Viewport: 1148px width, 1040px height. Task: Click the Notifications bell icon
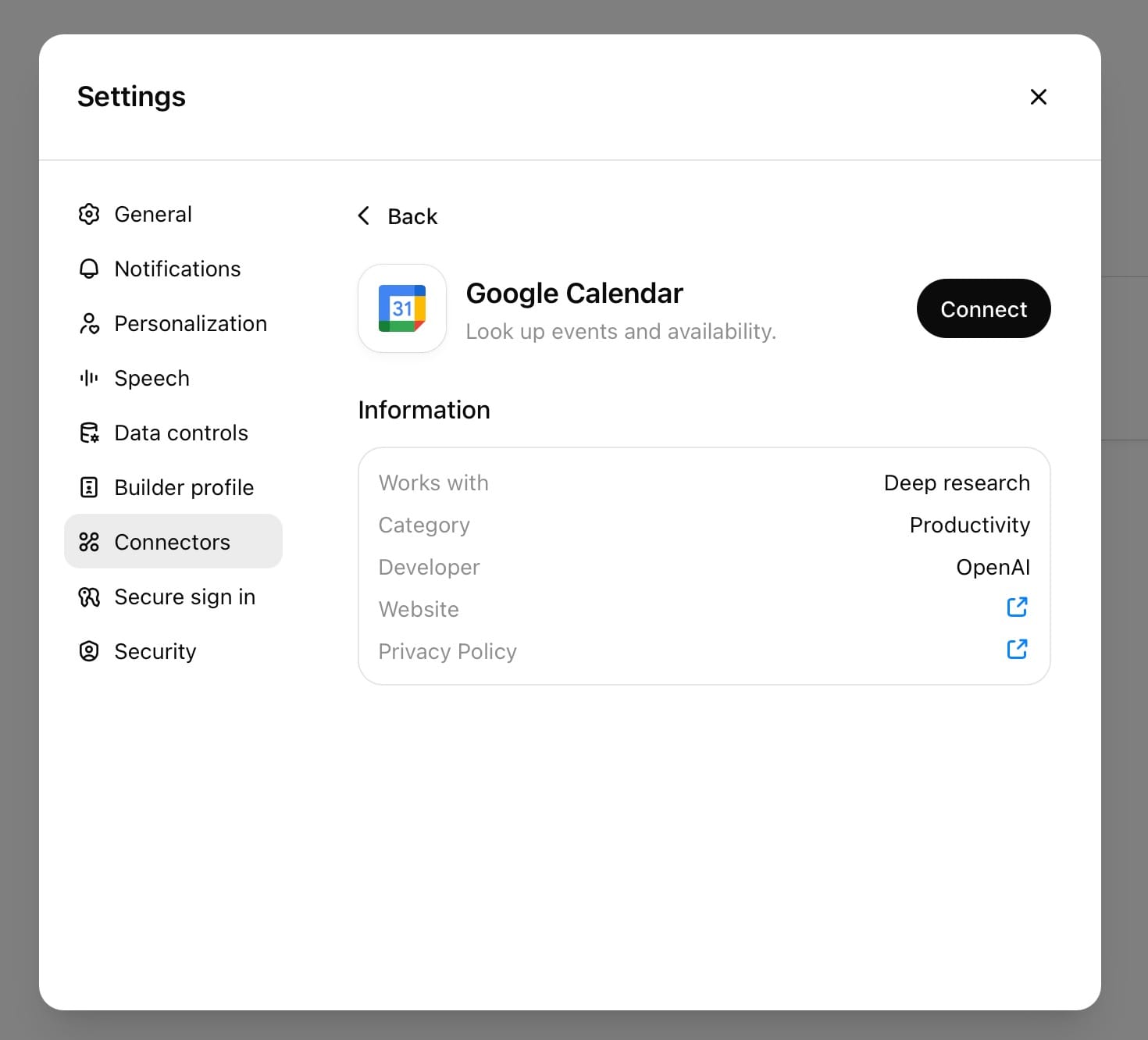89,269
